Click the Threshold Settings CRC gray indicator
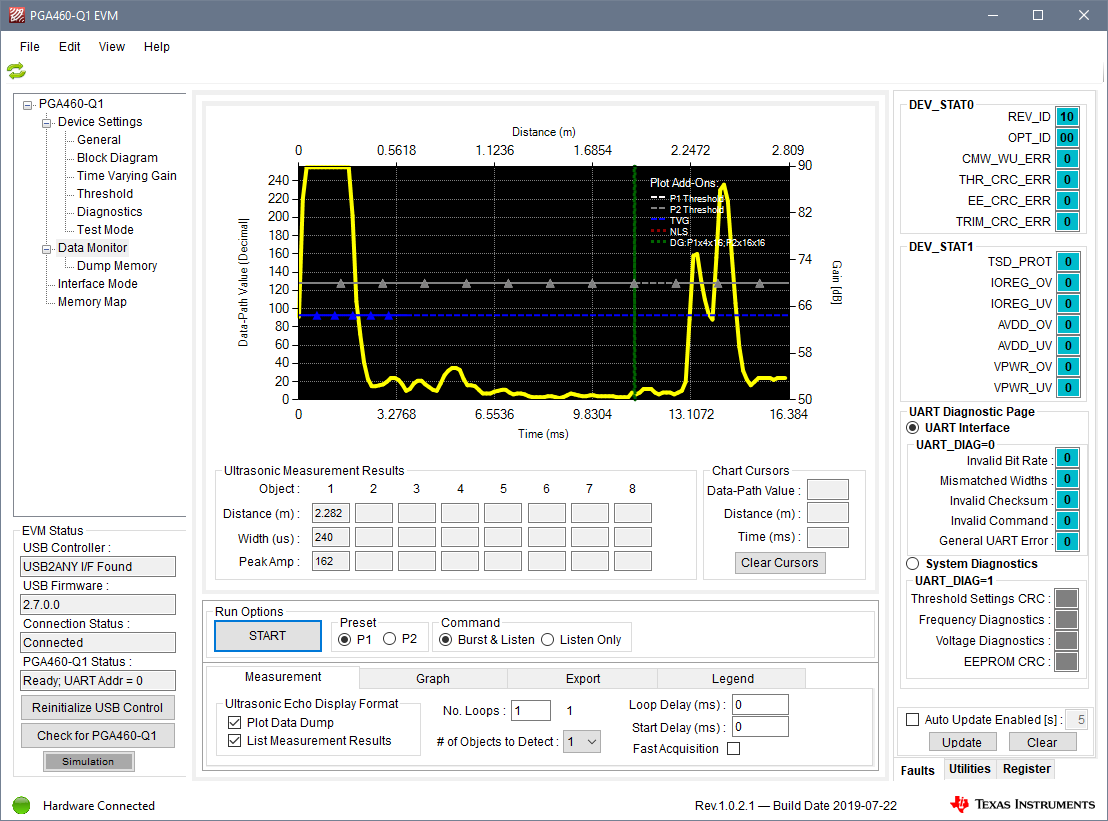Viewport: 1108px width, 821px height. pos(1066,598)
